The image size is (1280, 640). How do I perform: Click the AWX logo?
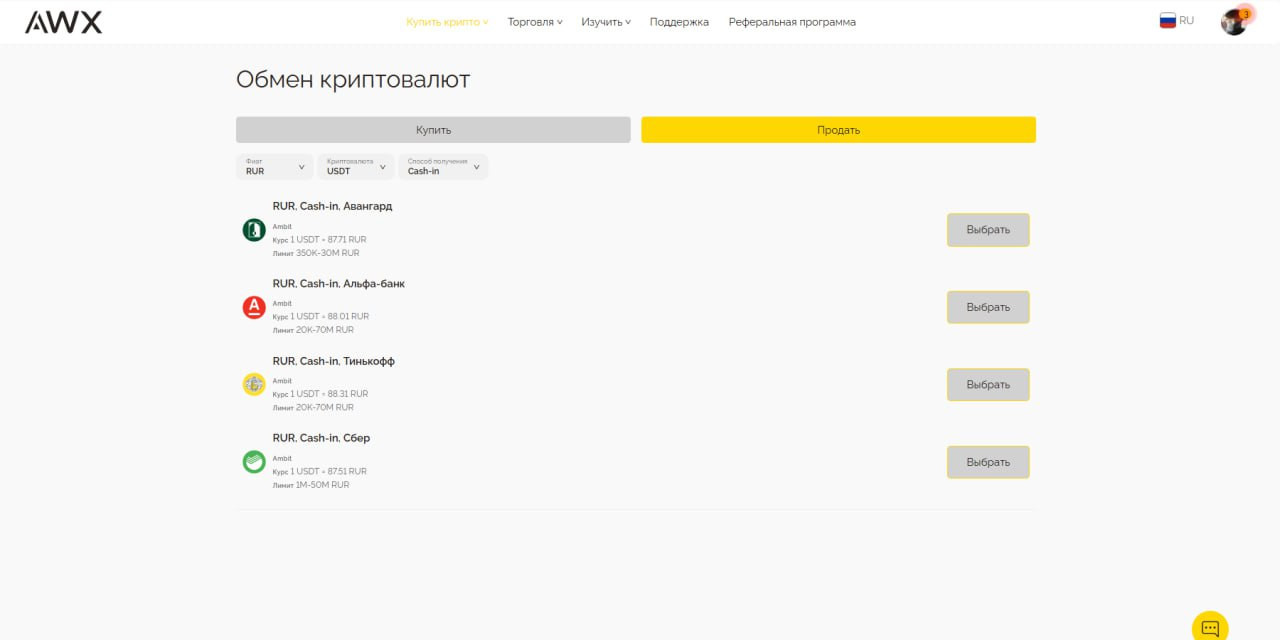[x=63, y=22]
